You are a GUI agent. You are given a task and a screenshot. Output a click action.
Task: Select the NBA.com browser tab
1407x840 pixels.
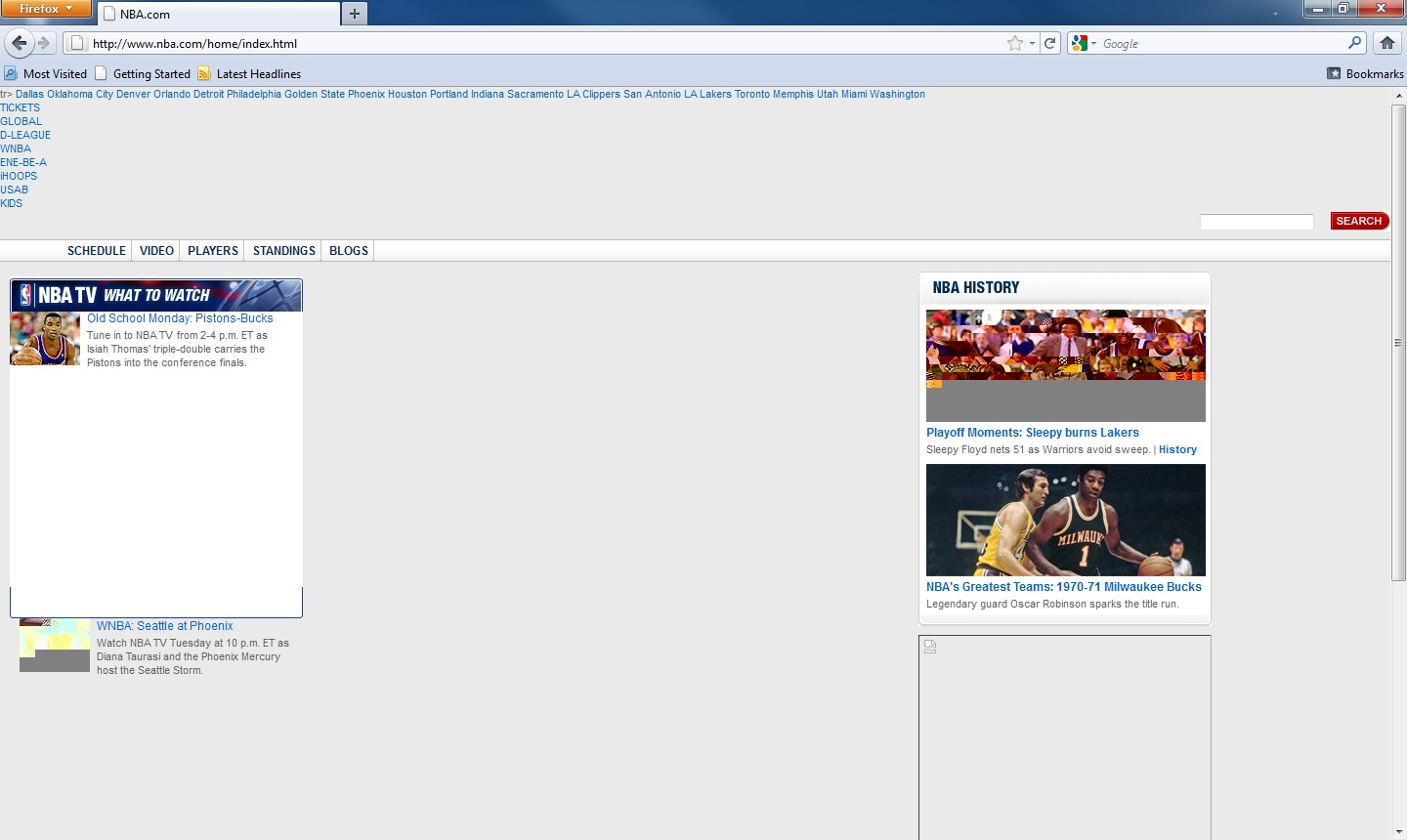[219, 14]
